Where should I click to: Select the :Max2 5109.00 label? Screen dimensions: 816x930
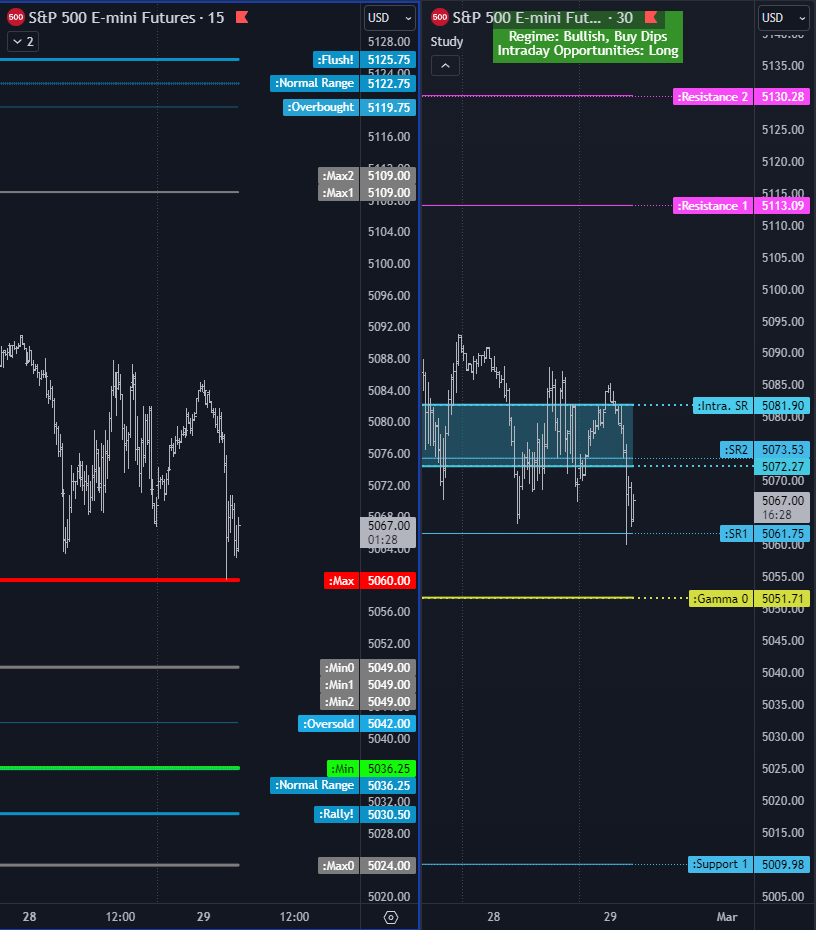pos(366,176)
